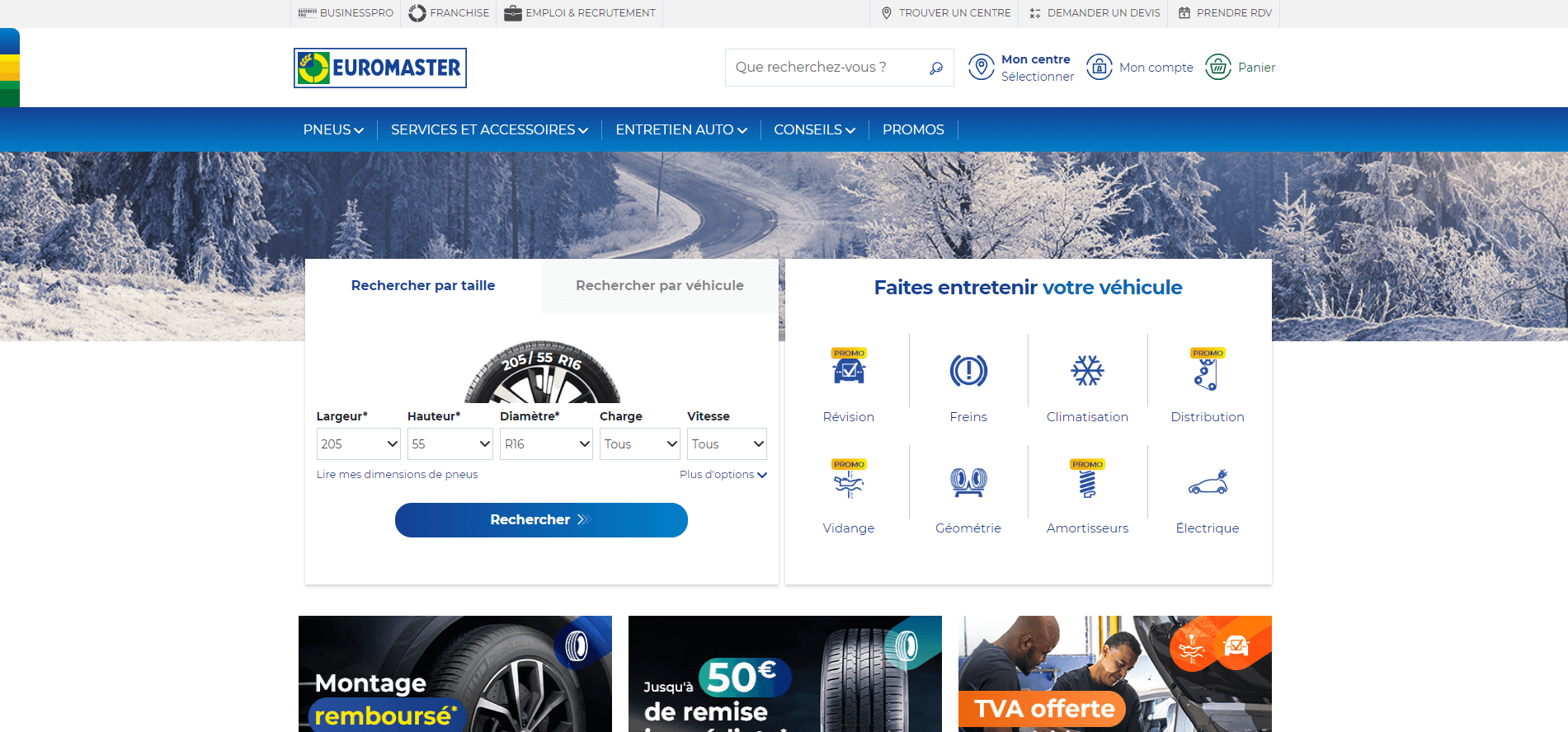Click the Panier label
The image size is (1568, 732).
click(x=1257, y=68)
